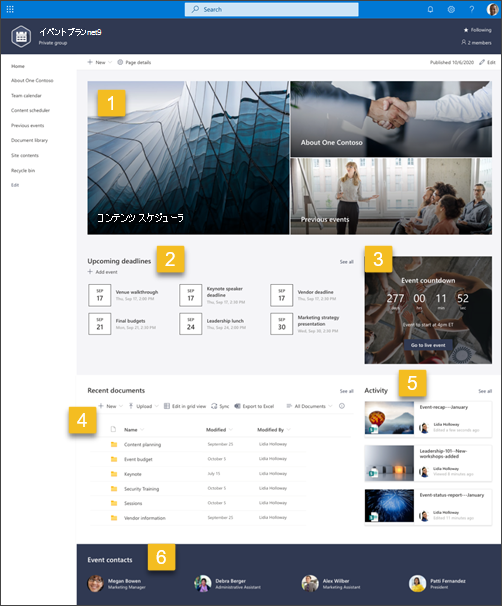The width and height of the screenshot is (502, 606).
Task: Open the Event-recap--January activity card
Action: click(x=428, y=419)
